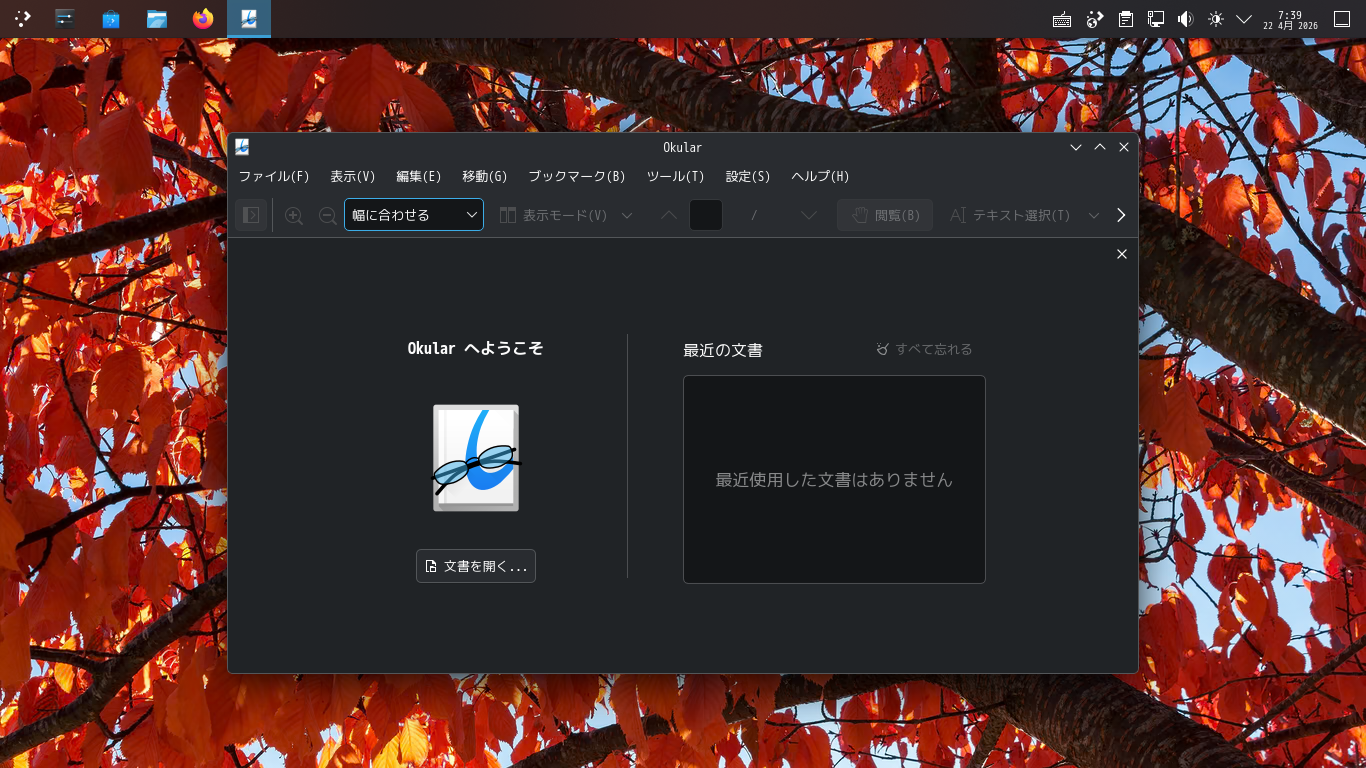1366x768 pixels.
Task: Open System Settings from the taskbar
Action: coord(65,18)
